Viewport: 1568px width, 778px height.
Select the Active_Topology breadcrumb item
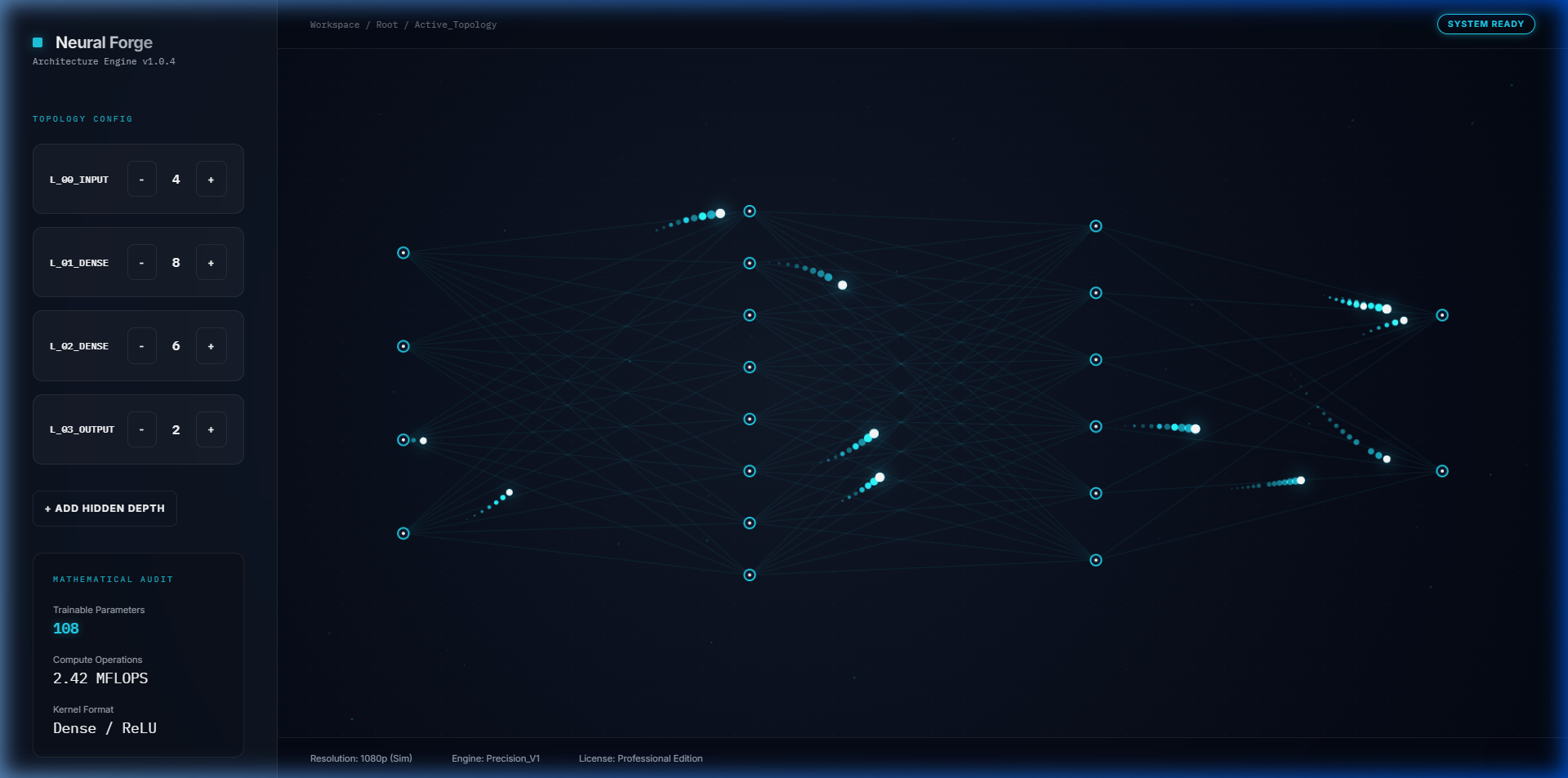point(455,24)
